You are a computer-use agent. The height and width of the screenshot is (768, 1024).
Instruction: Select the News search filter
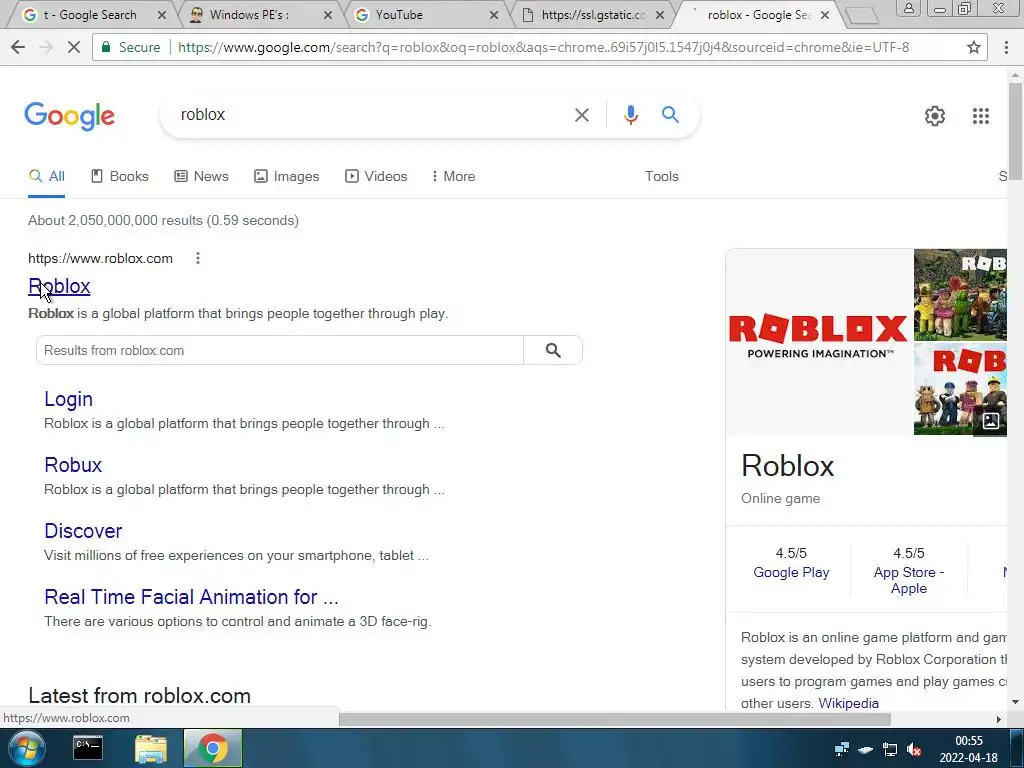pyautogui.click(x=201, y=176)
